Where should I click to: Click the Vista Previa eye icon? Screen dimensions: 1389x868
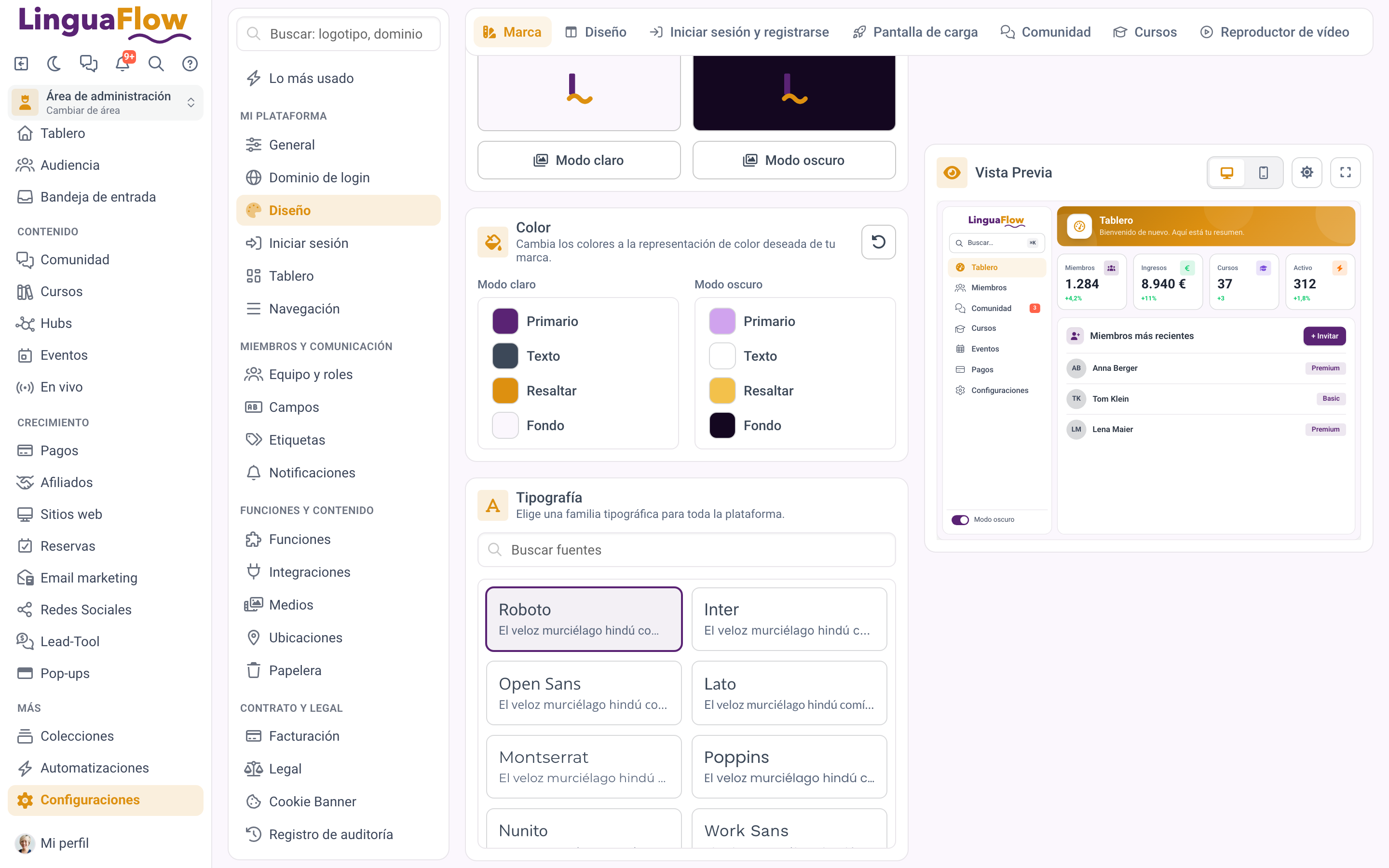(x=952, y=172)
